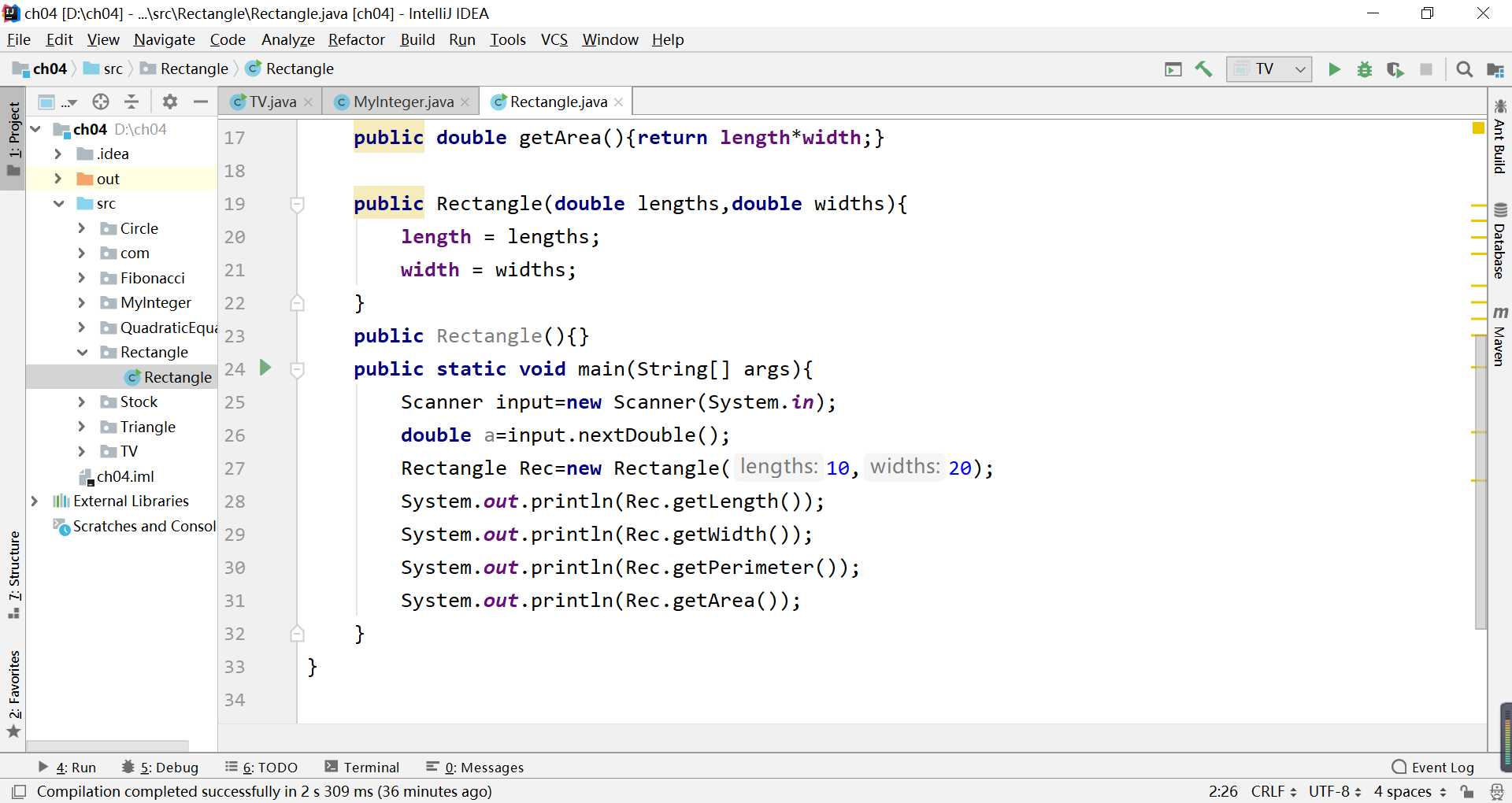Open the Event Log
Viewport: 1512px width, 803px height.
(x=1433, y=768)
